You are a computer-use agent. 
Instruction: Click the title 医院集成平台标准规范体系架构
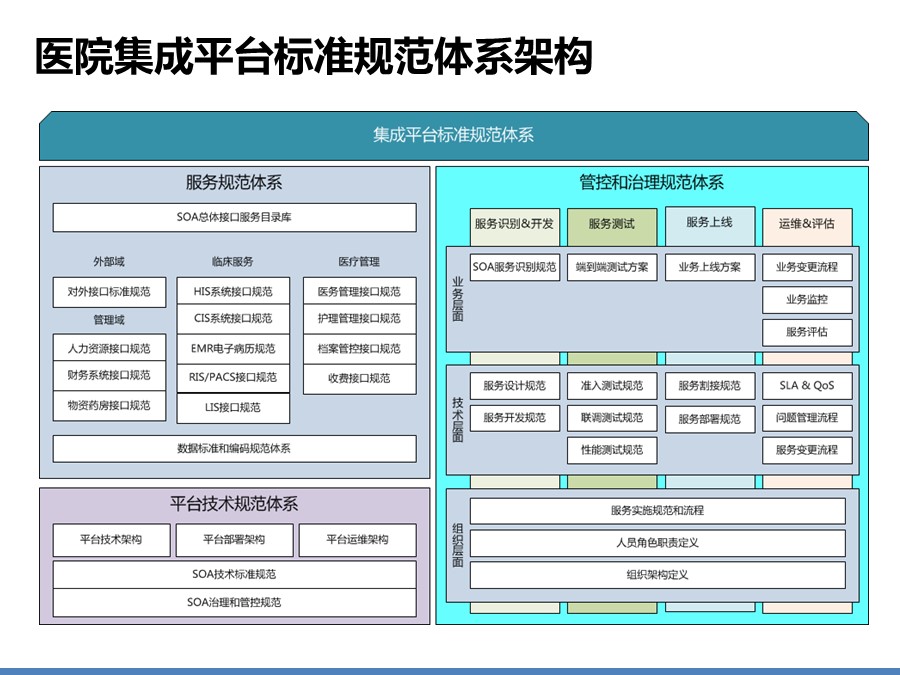(x=313, y=56)
